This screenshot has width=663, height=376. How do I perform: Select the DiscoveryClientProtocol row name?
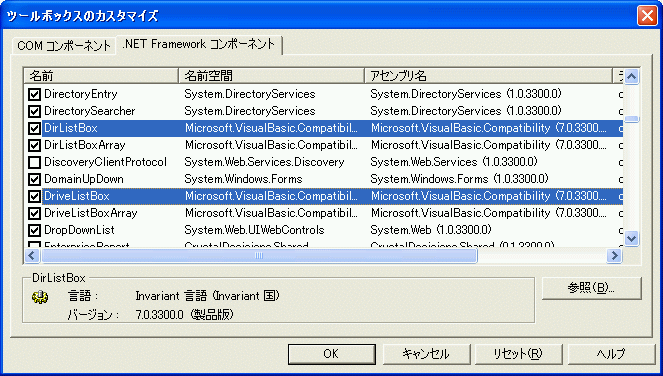[x=105, y=162]
